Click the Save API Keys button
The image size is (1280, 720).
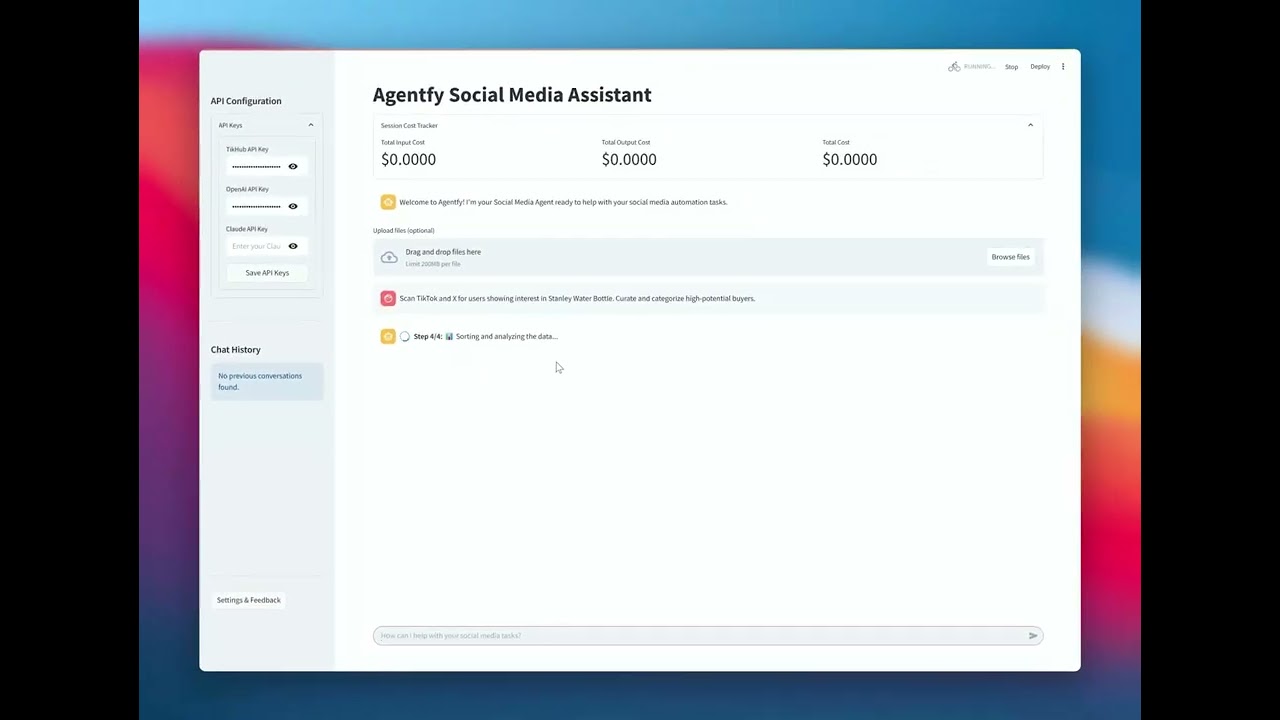(x=267, y=273)
